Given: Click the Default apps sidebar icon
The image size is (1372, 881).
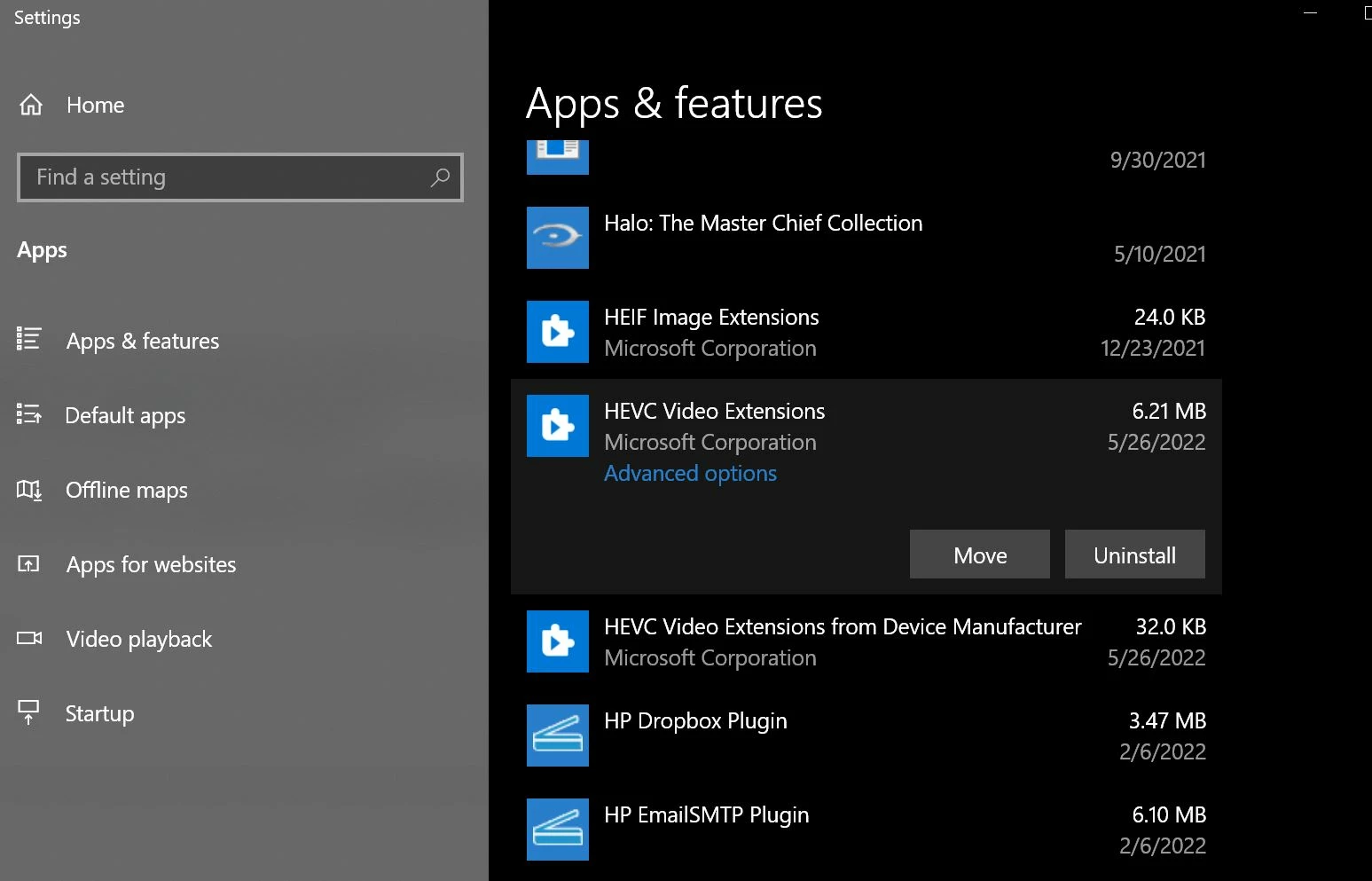Looking at the screenshot, I should click(29, 413).
